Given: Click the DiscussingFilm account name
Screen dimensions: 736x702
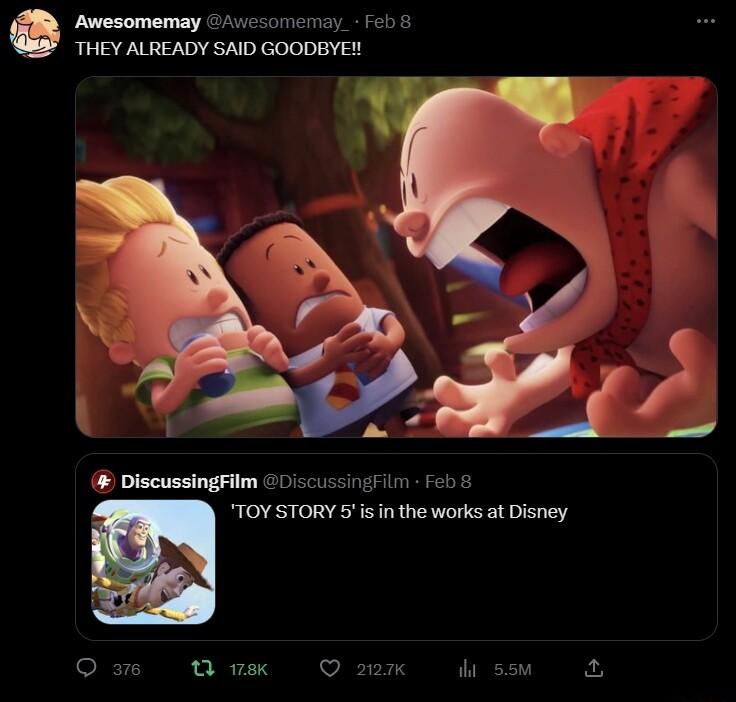Looking at the screenshot, I should [x=189, y=481].
